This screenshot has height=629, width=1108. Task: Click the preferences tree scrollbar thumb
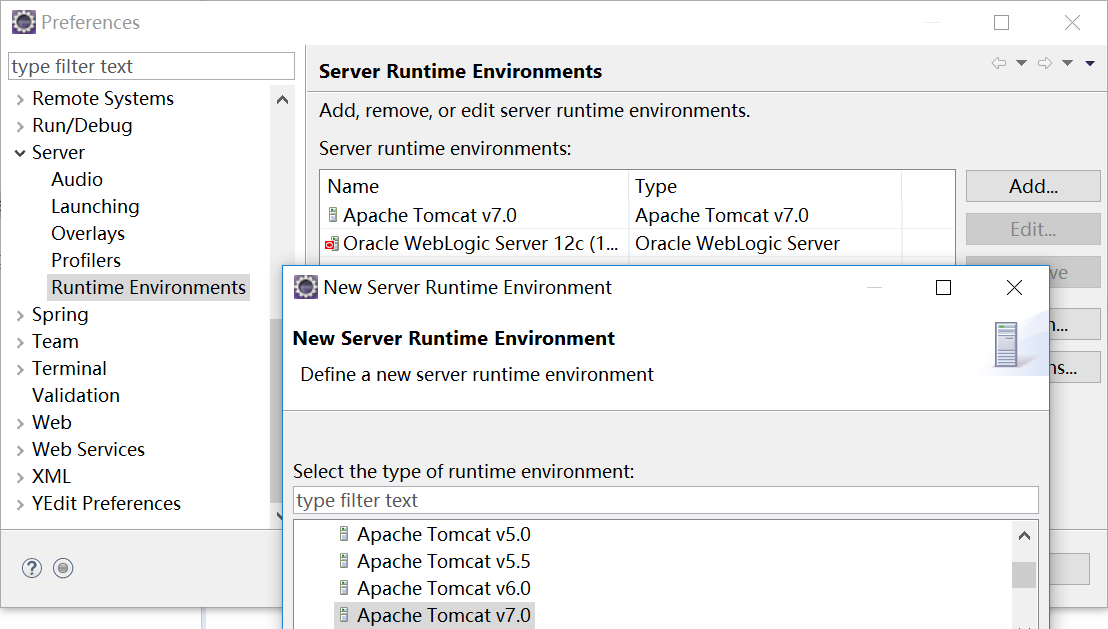click(x=275, y=410)
